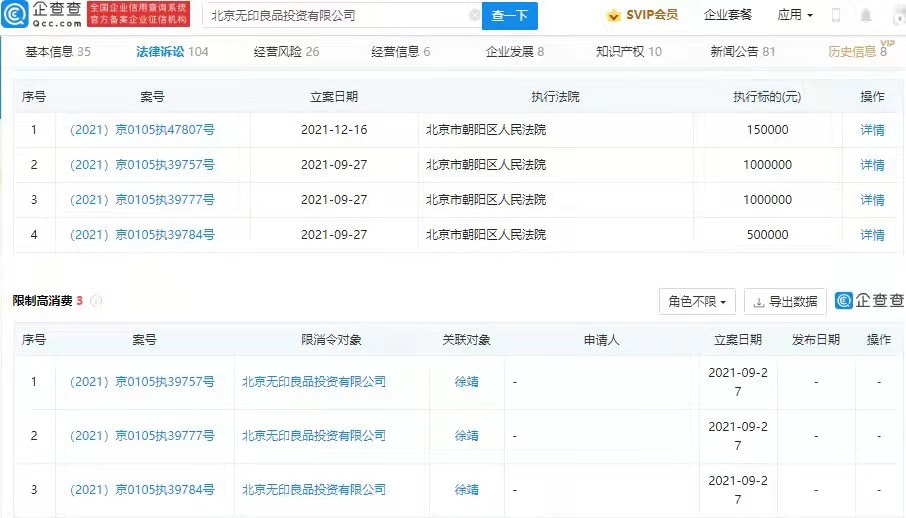
Task: Open 详情 for the 500000 execution row
Action: pos(872,235)
